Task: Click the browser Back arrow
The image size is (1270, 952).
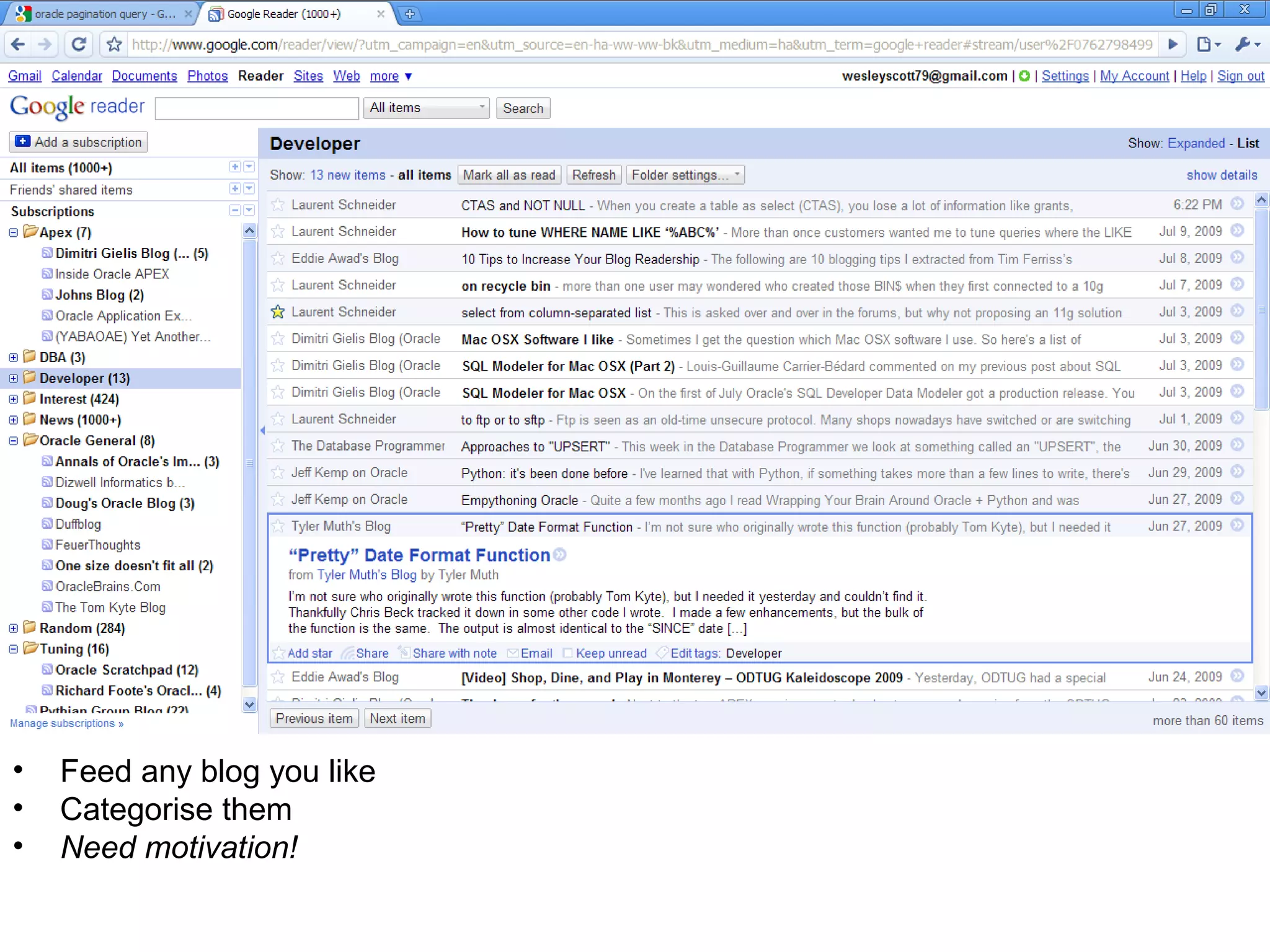Action: point(18,44)
